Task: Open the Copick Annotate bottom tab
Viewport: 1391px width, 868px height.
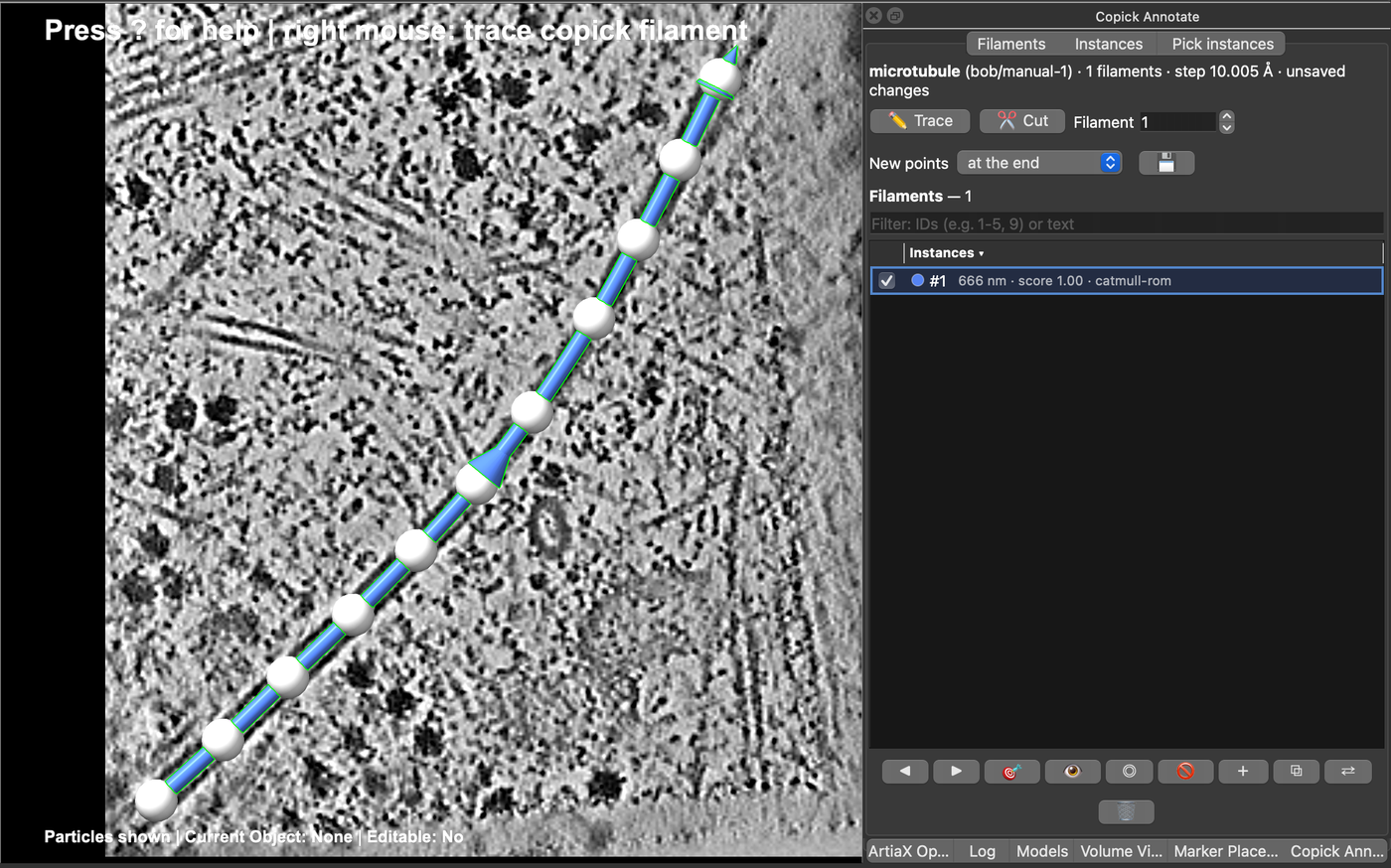Action: pyautogui.click(x=1337, y=851)
